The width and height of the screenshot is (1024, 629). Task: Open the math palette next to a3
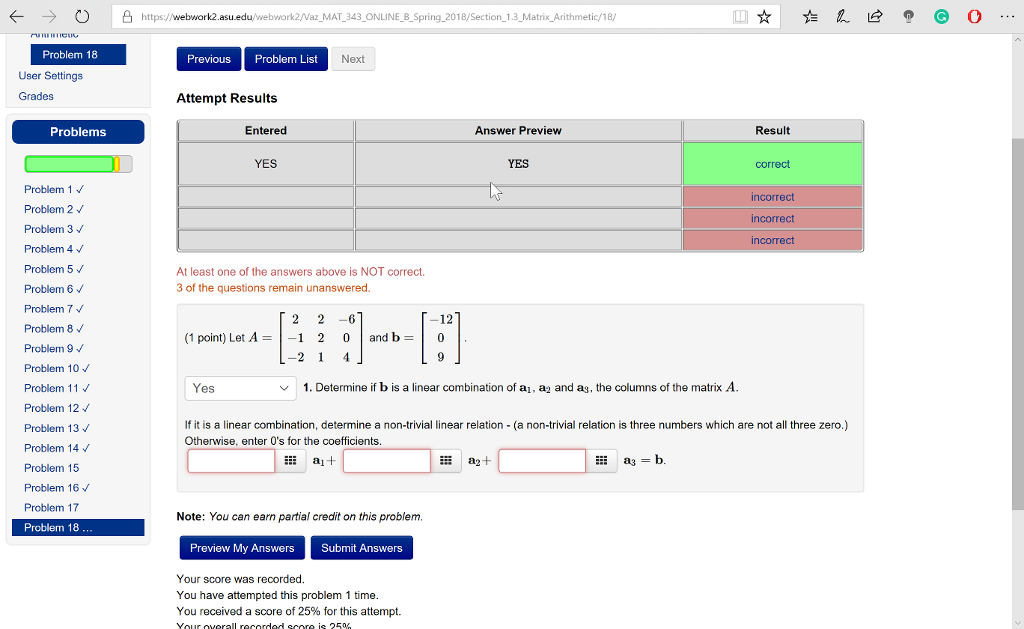[601, 460]
